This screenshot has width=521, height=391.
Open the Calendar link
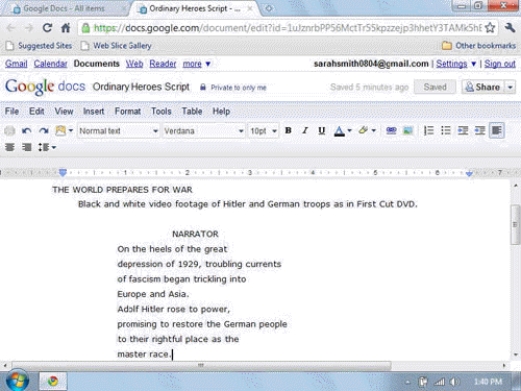click(50, 64)
